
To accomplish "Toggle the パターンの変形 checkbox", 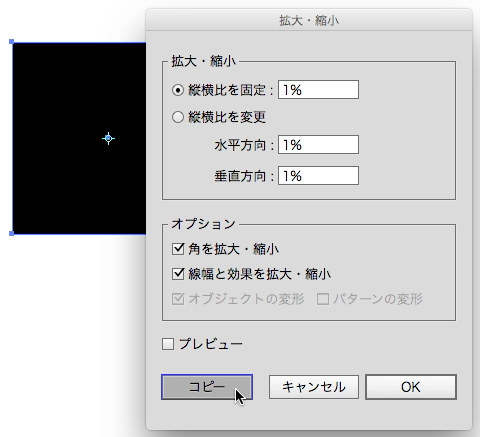I will pyautogui.click(x=323, y=299).
